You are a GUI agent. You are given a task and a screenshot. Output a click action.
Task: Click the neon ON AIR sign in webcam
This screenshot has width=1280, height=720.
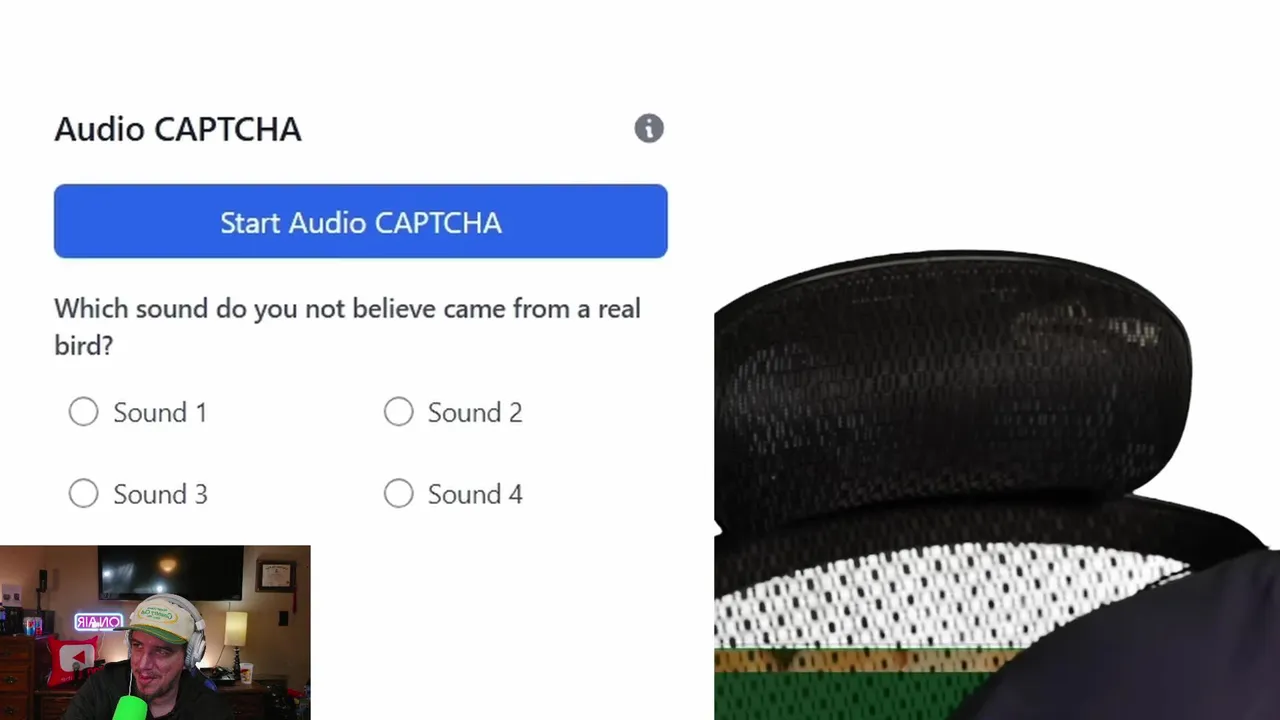pos(98,622)
